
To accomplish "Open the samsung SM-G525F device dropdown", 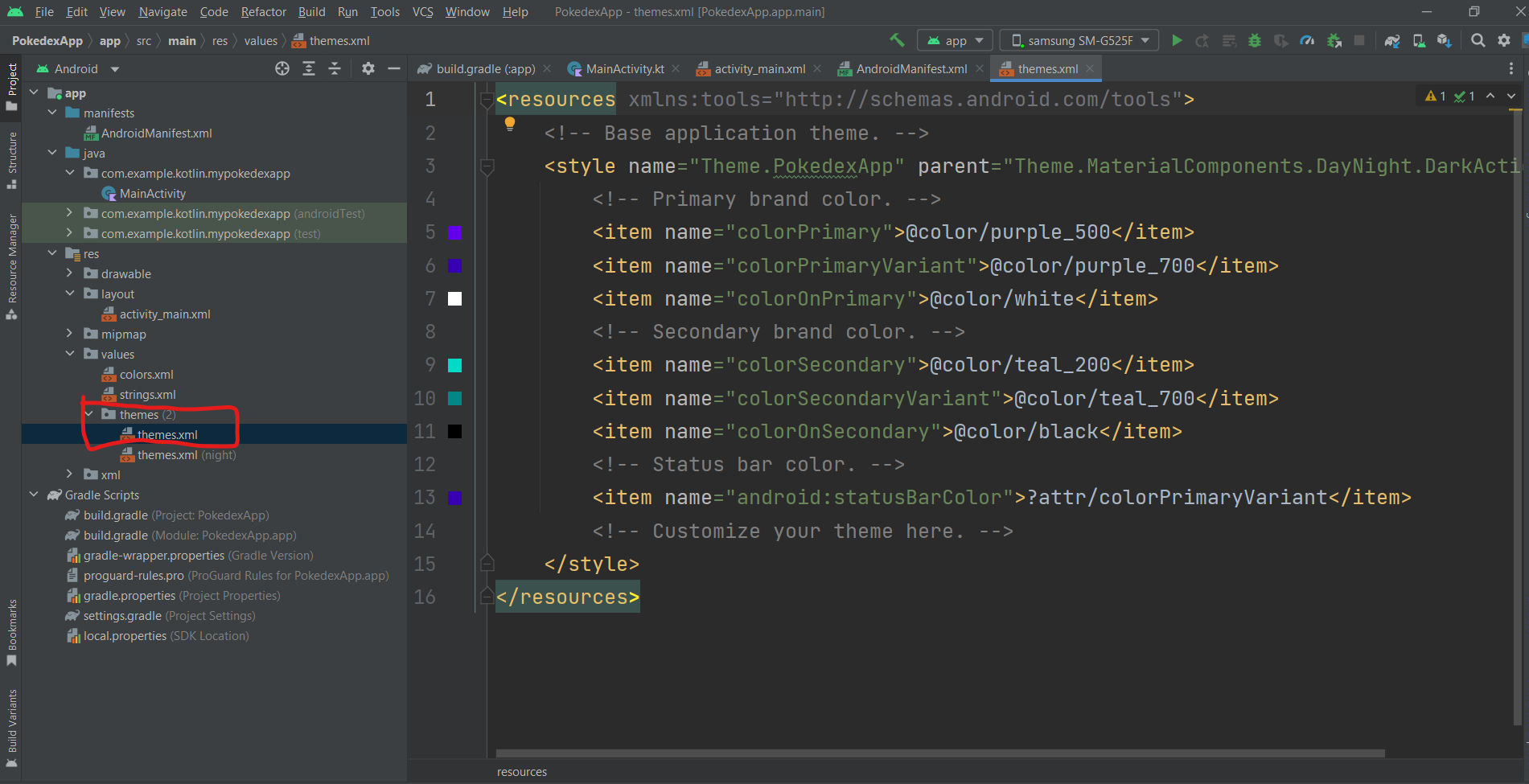I will 1079,40.
